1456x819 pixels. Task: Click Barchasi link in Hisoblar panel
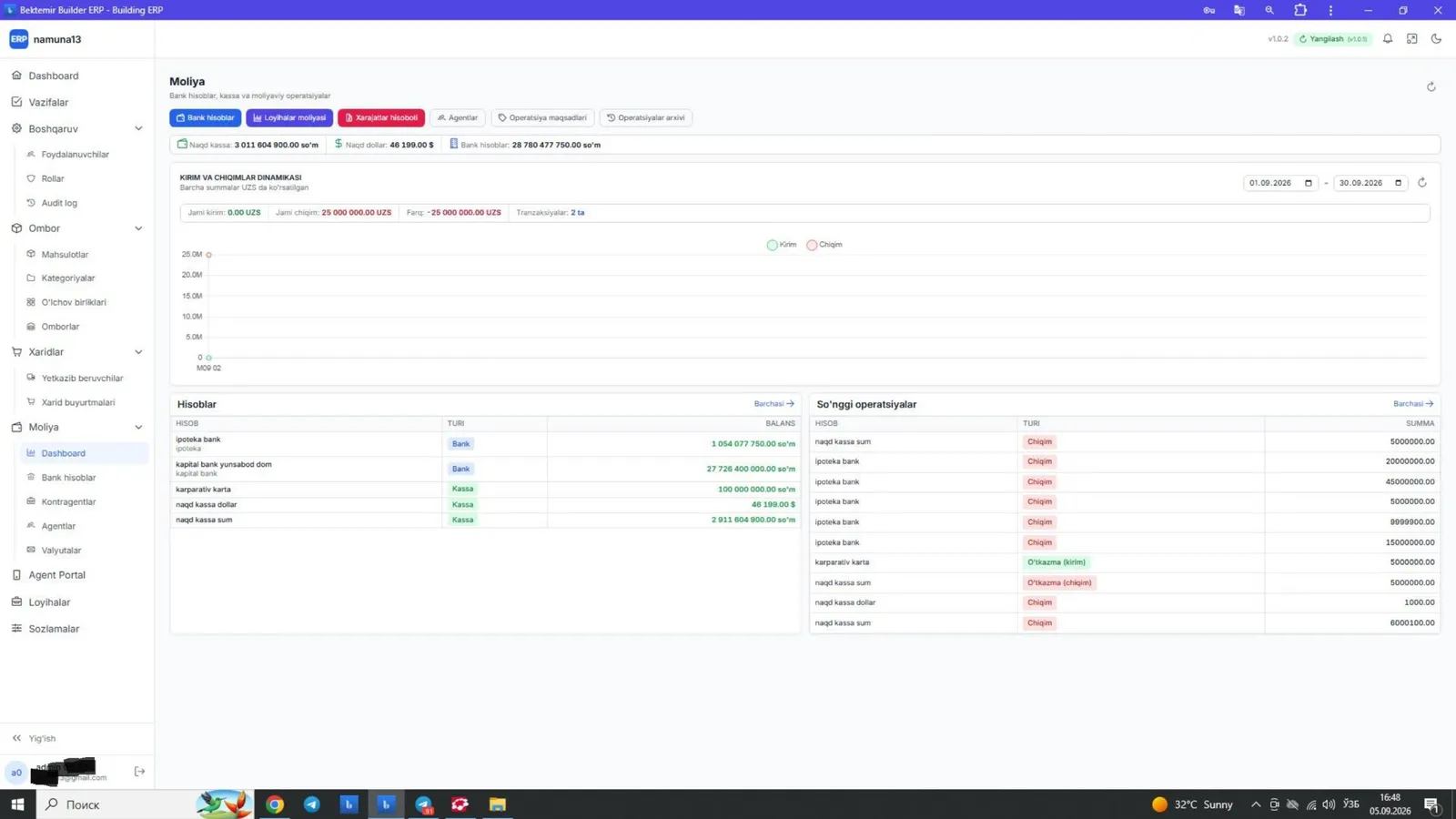pyautogui.click(x=773, y=404)
